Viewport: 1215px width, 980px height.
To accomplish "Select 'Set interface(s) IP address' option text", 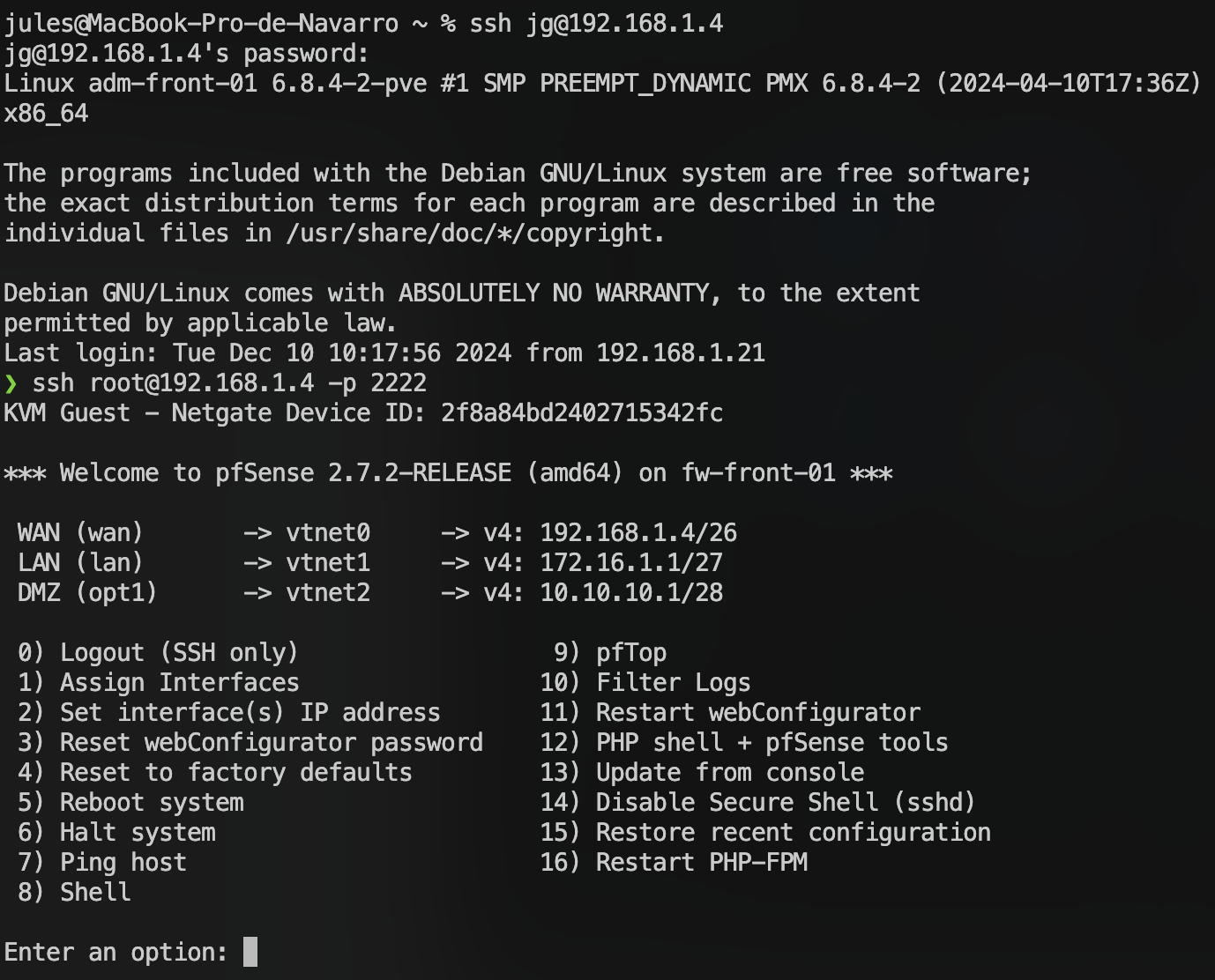I will 250,713.
